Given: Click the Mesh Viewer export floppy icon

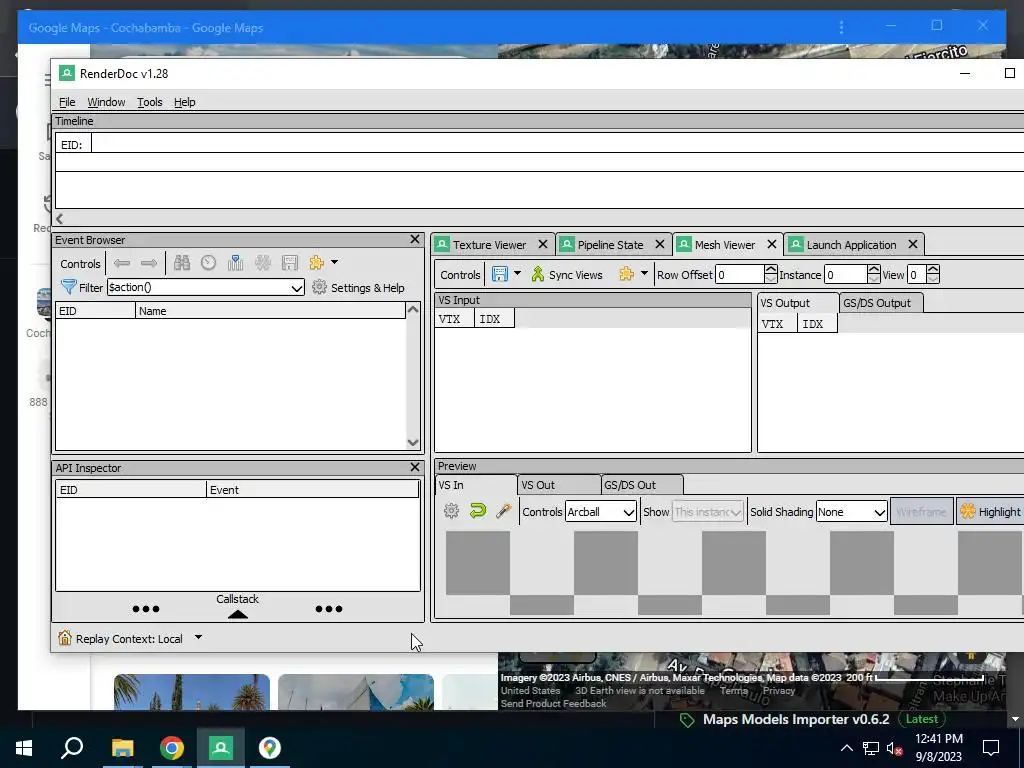Looking at the screenshot, I should 500,274.
